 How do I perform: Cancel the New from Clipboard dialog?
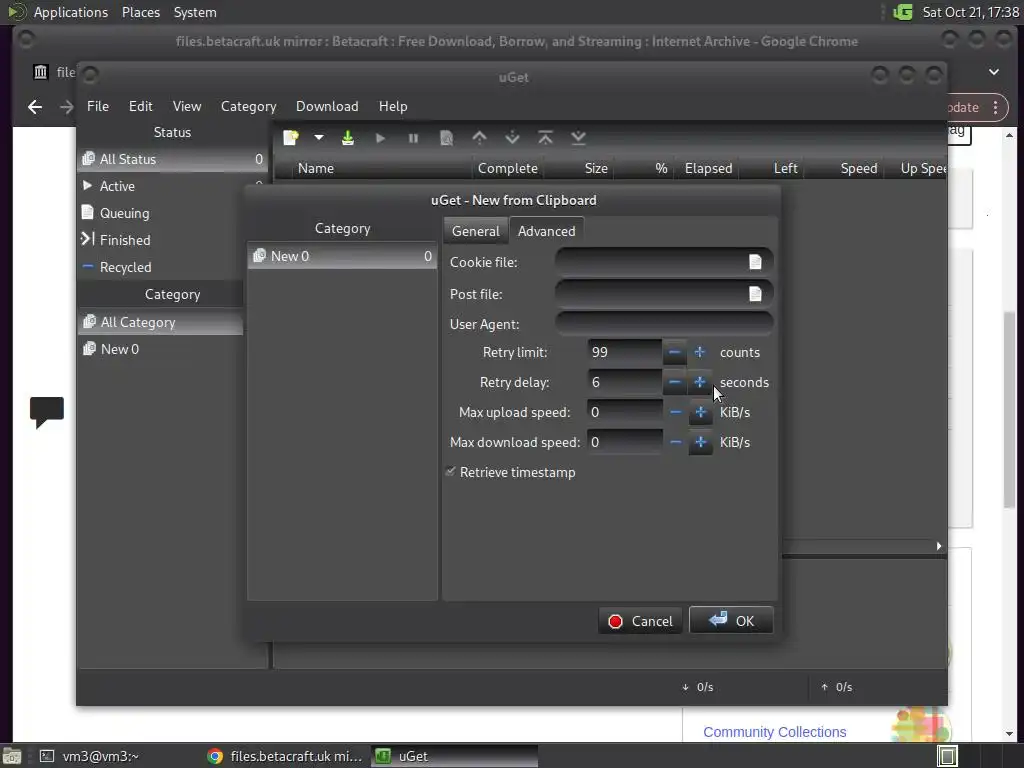coord(640,621)
